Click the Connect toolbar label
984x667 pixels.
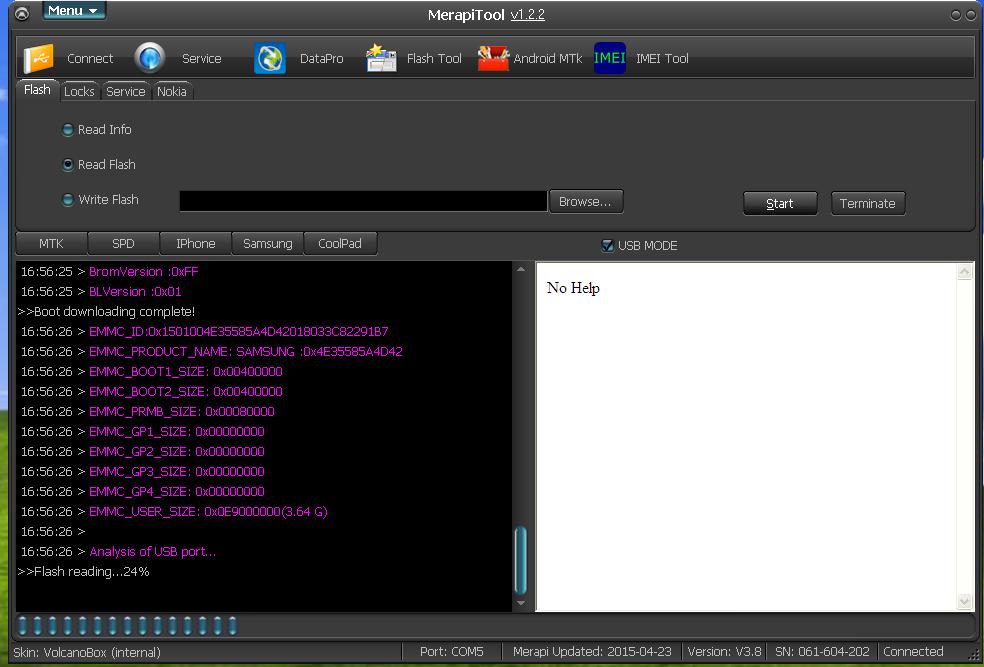coord(90,58)
